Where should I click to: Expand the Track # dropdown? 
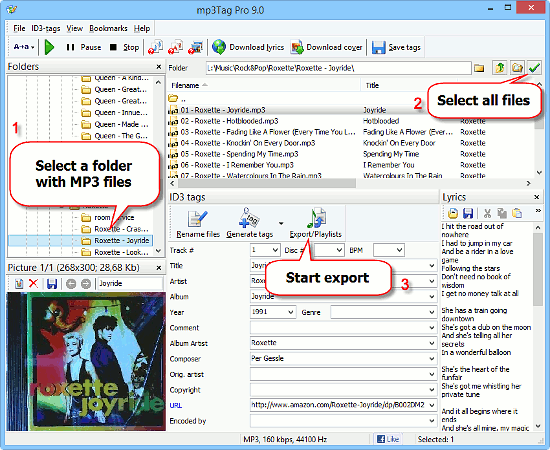pos(275,250)
